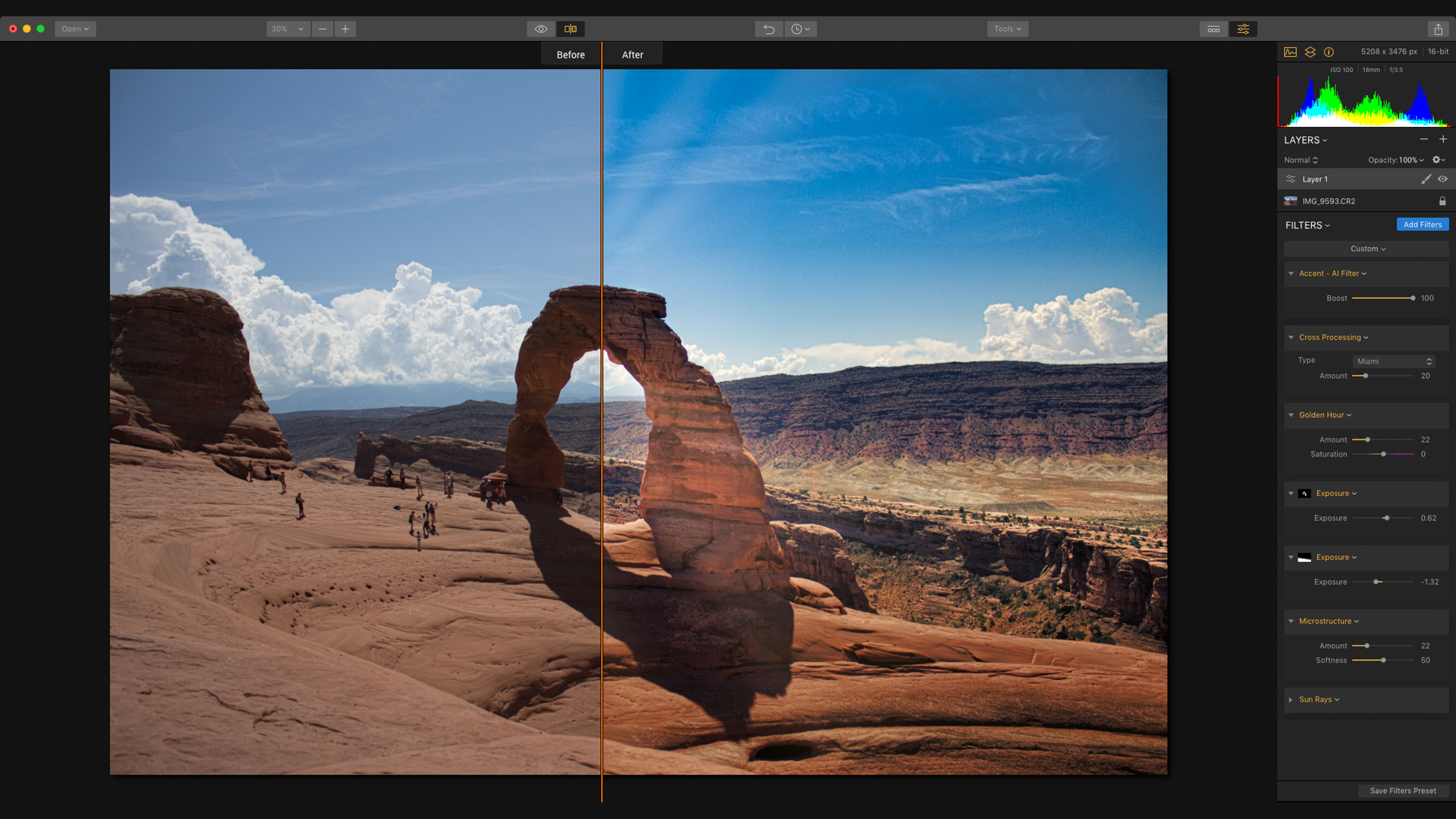Open the Golden Hour filter expander
This screenshot has width=1456, height=819.
[x=1291, y=414]
